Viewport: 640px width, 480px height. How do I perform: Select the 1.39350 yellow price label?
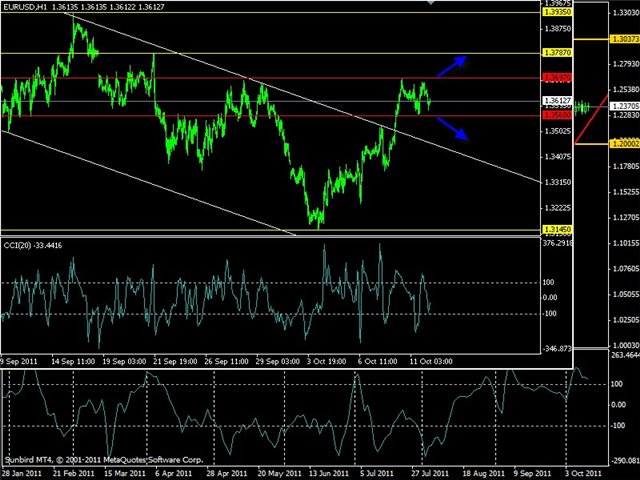tap(556, 13)
